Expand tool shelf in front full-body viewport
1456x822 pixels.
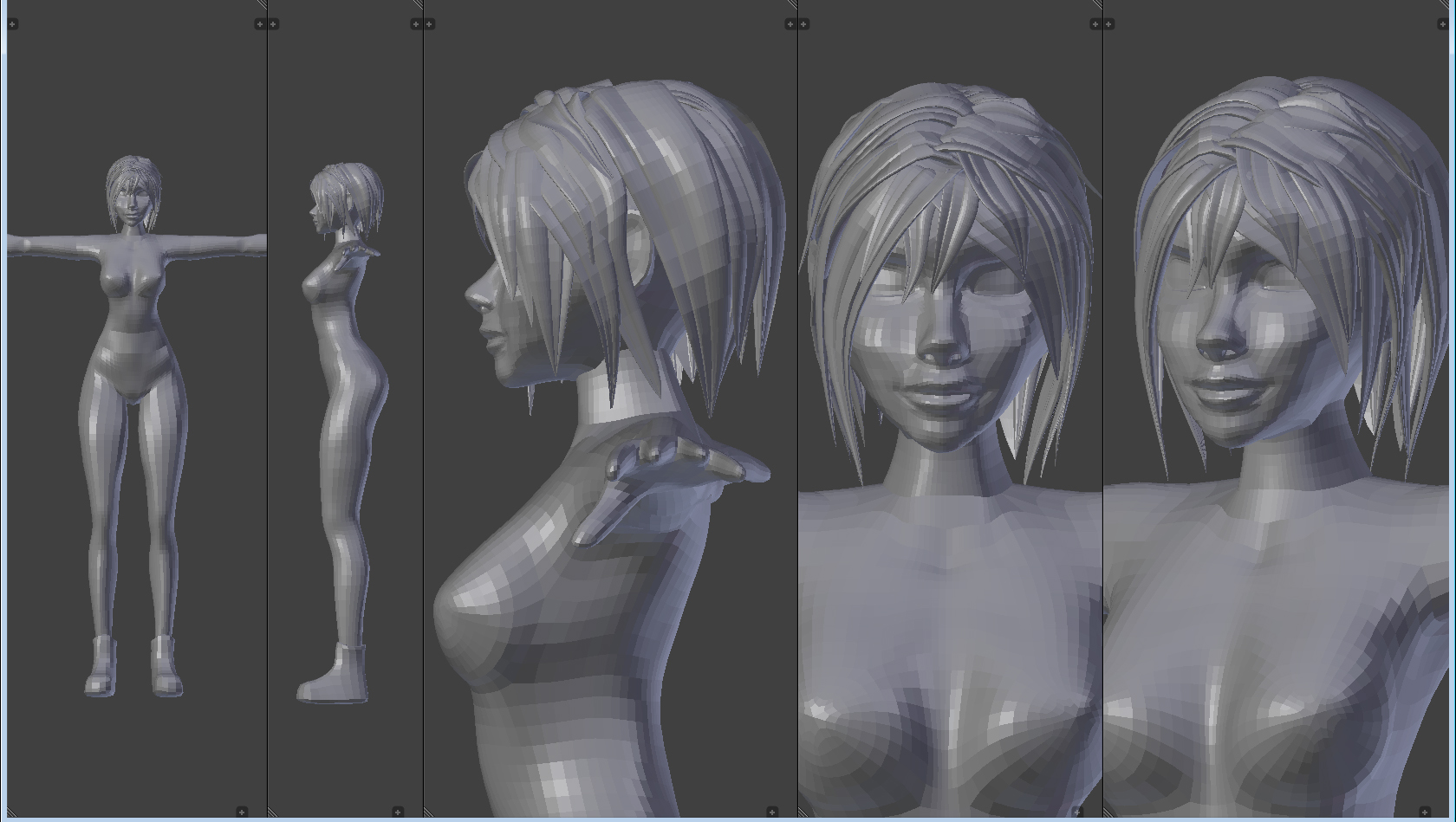tap(13, 24)
